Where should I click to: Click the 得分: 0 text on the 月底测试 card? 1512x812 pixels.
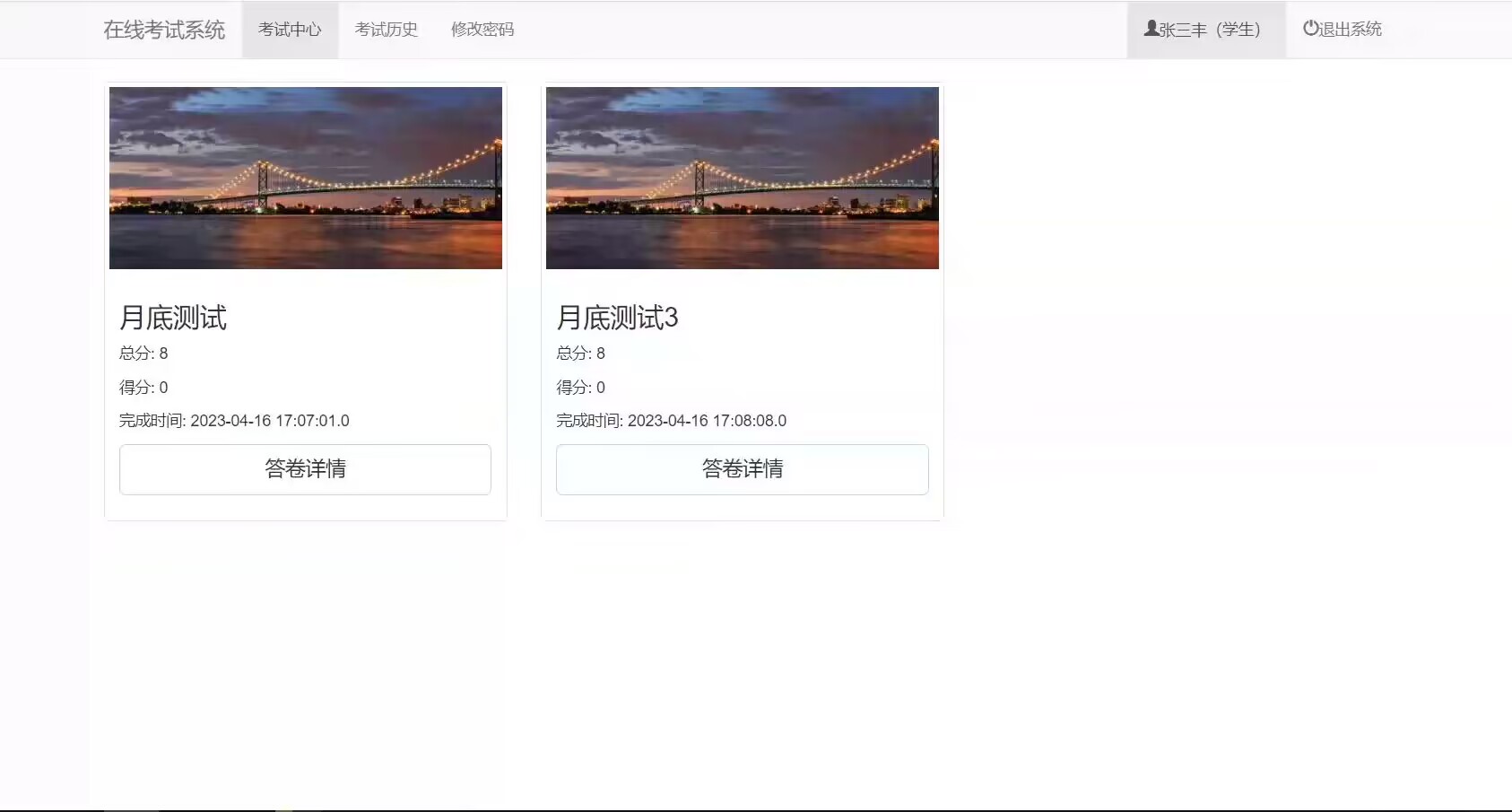[x=143, y=388]
